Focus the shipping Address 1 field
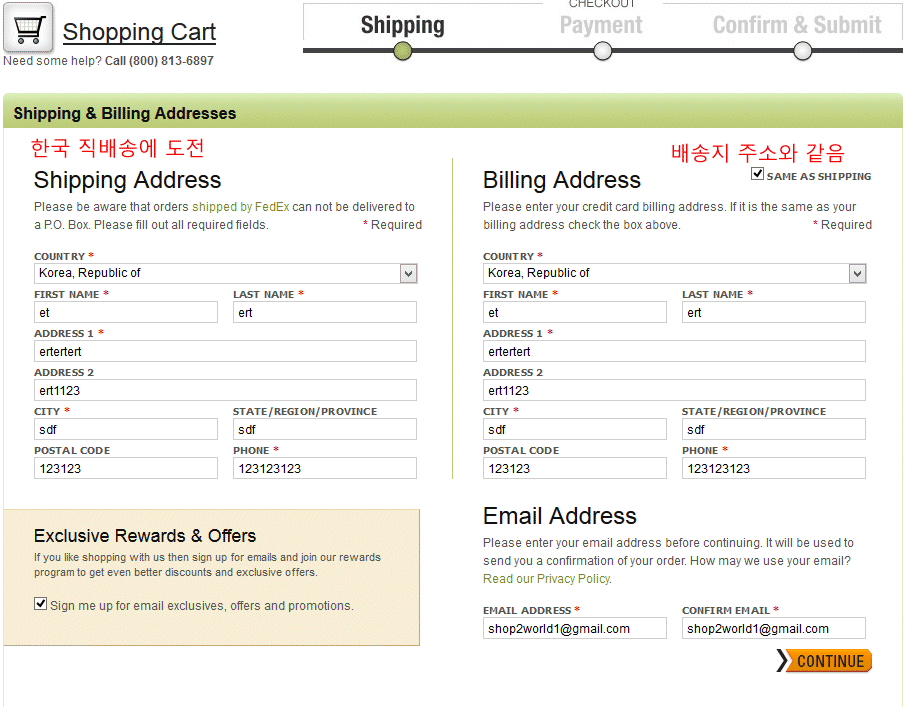Image resolution: width=911 pixels, height=707 pixels. [225, 352]
